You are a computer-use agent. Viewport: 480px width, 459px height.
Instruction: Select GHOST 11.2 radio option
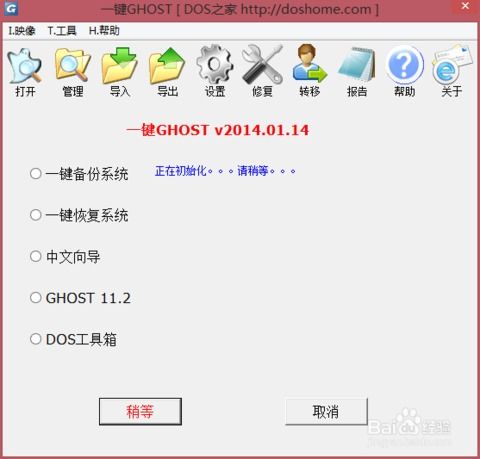click(36, 298)
